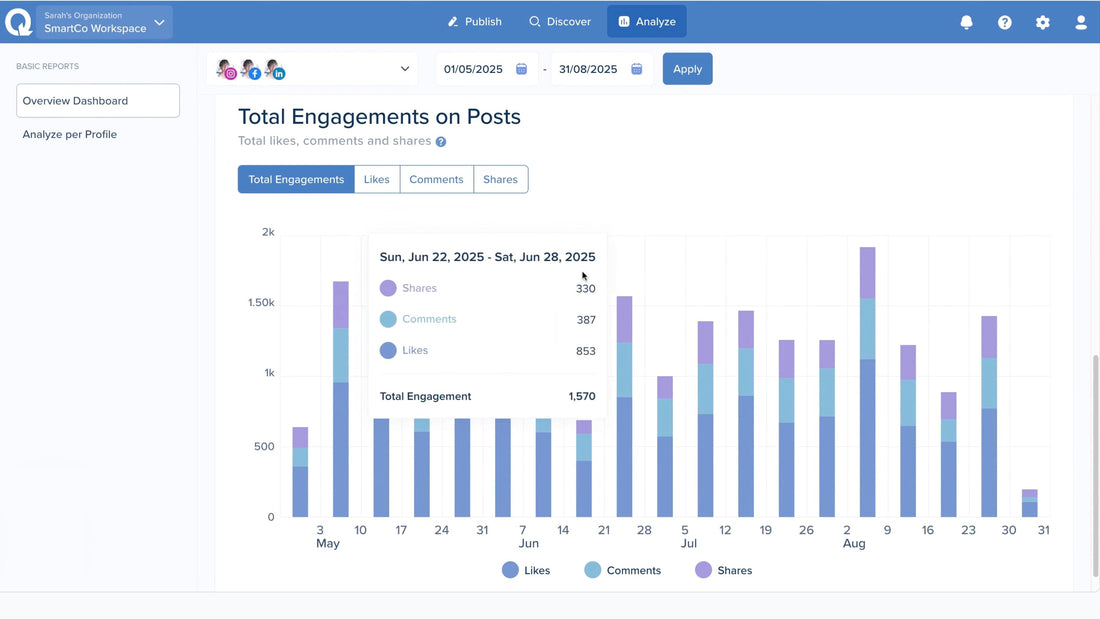Image resolution: width=1100 pixels, height=619 pixels.
Task: Open the SmartCo Workspace switcher dropdown
Action: click(x=105, y=22)
